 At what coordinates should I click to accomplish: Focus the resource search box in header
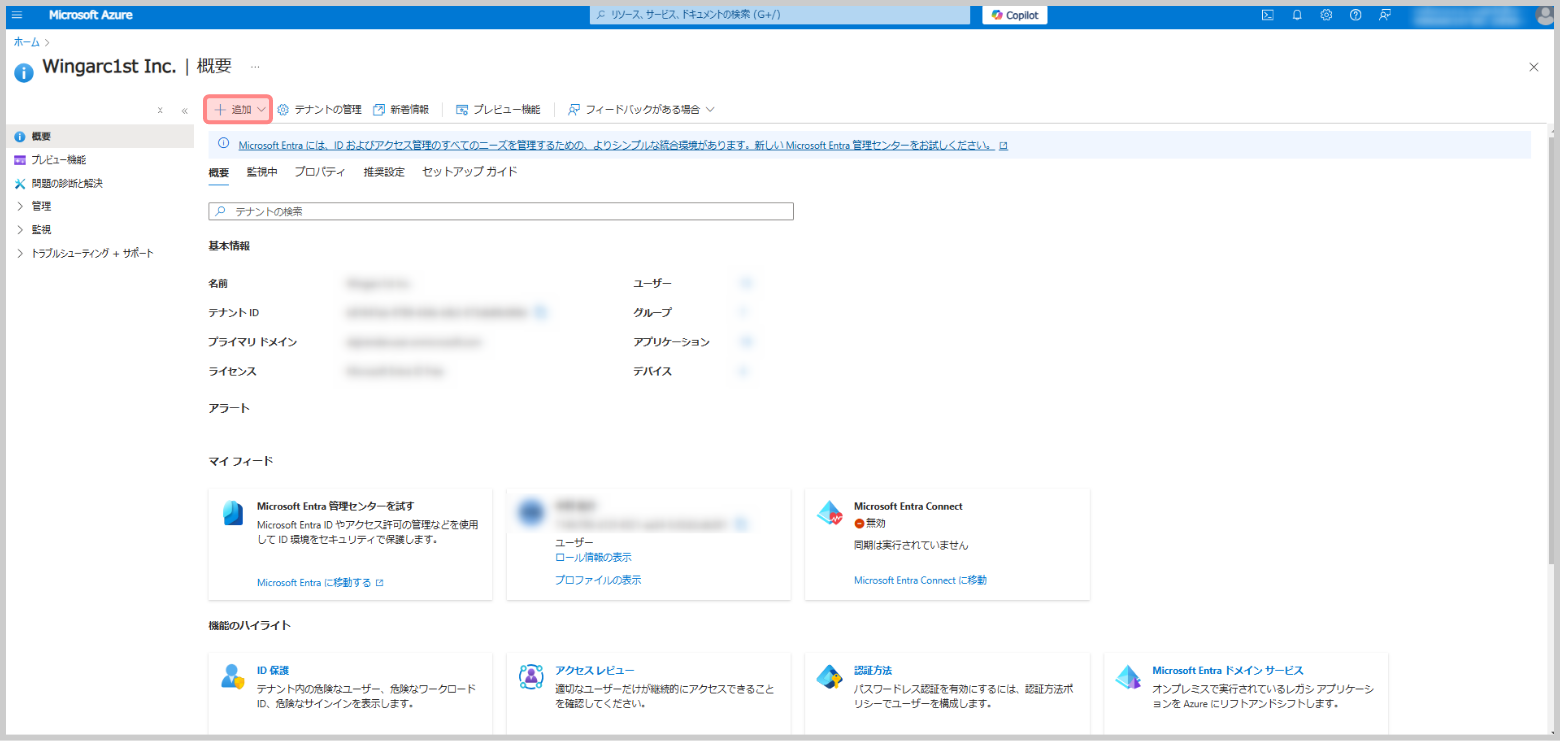click(x=780, y=15)
